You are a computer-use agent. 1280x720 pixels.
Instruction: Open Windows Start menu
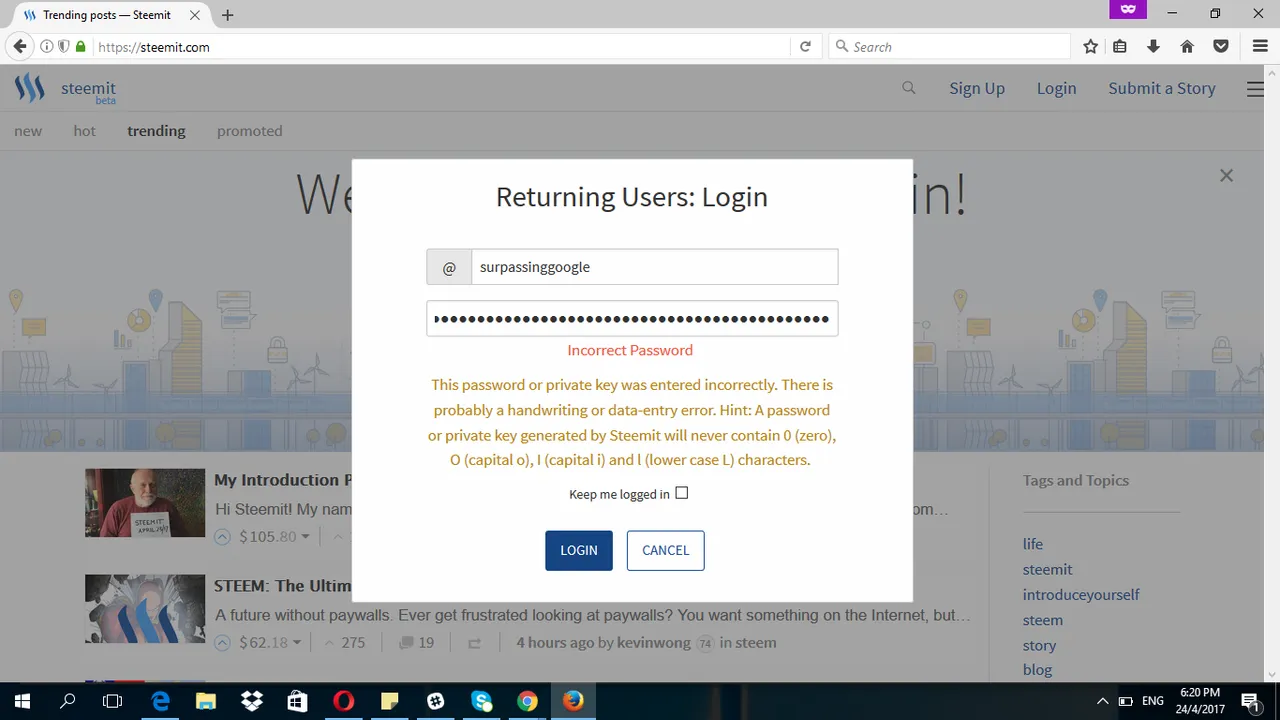click(22, 701)
